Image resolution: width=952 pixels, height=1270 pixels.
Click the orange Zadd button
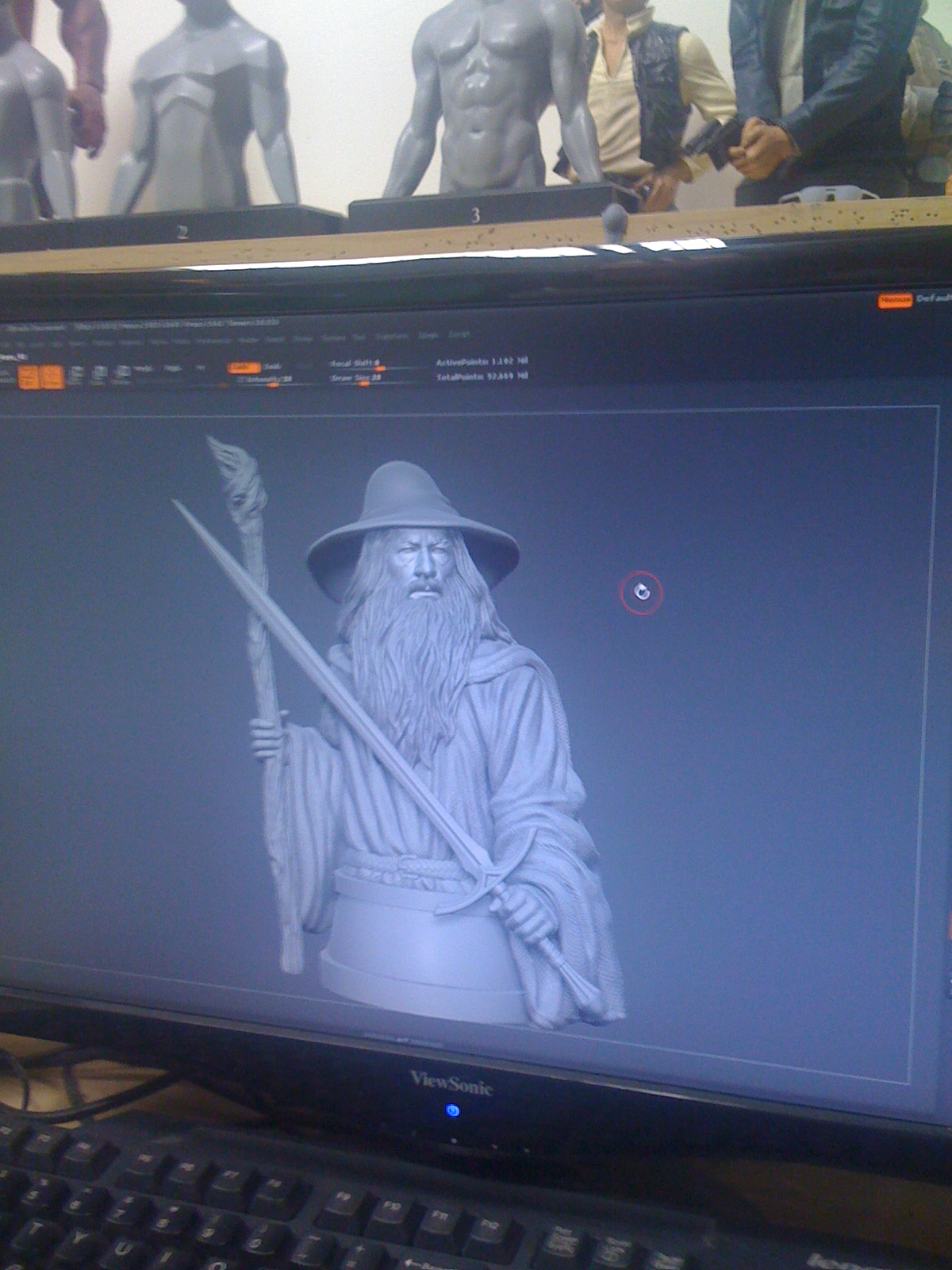click(243, 367)
